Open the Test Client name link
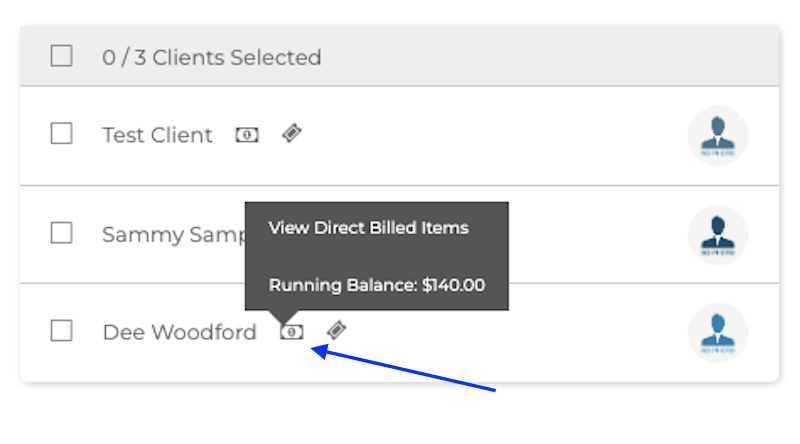 tap(157, 135)
